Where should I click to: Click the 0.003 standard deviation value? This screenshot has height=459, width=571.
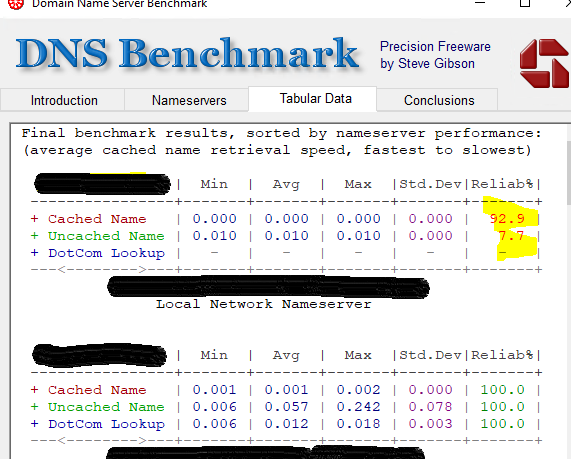[430, 424]
